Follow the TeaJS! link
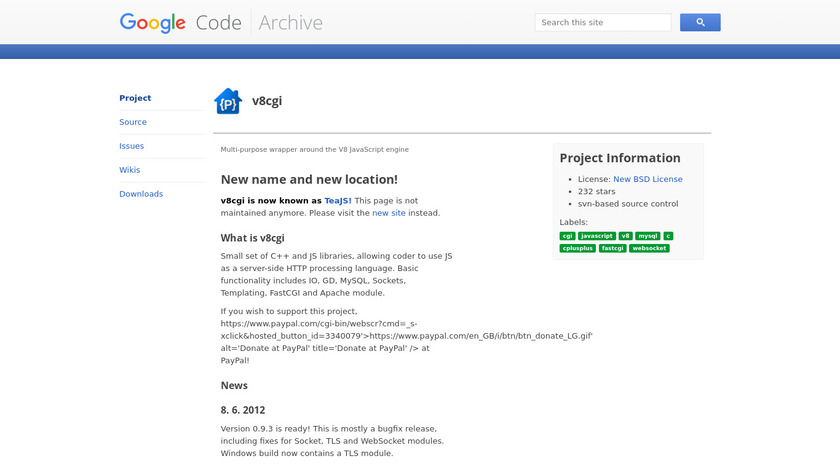This screenshot has height=472, width=840. point(338,201)
